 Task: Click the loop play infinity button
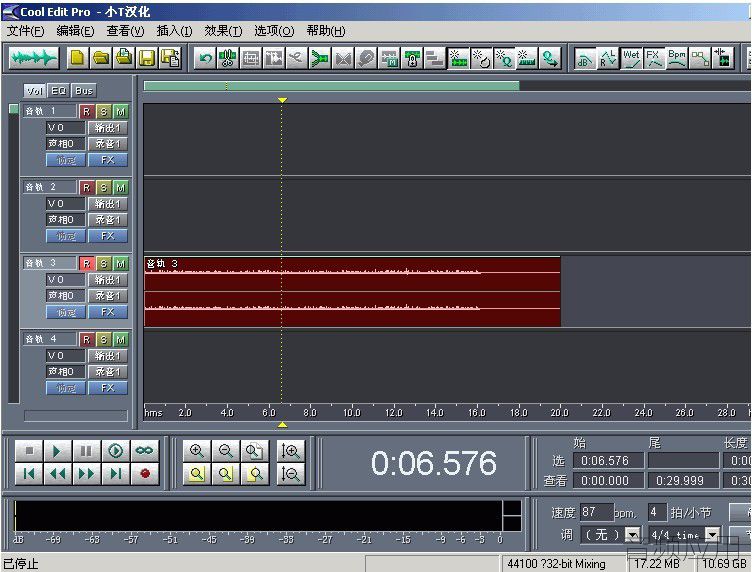tap(144, 451)
